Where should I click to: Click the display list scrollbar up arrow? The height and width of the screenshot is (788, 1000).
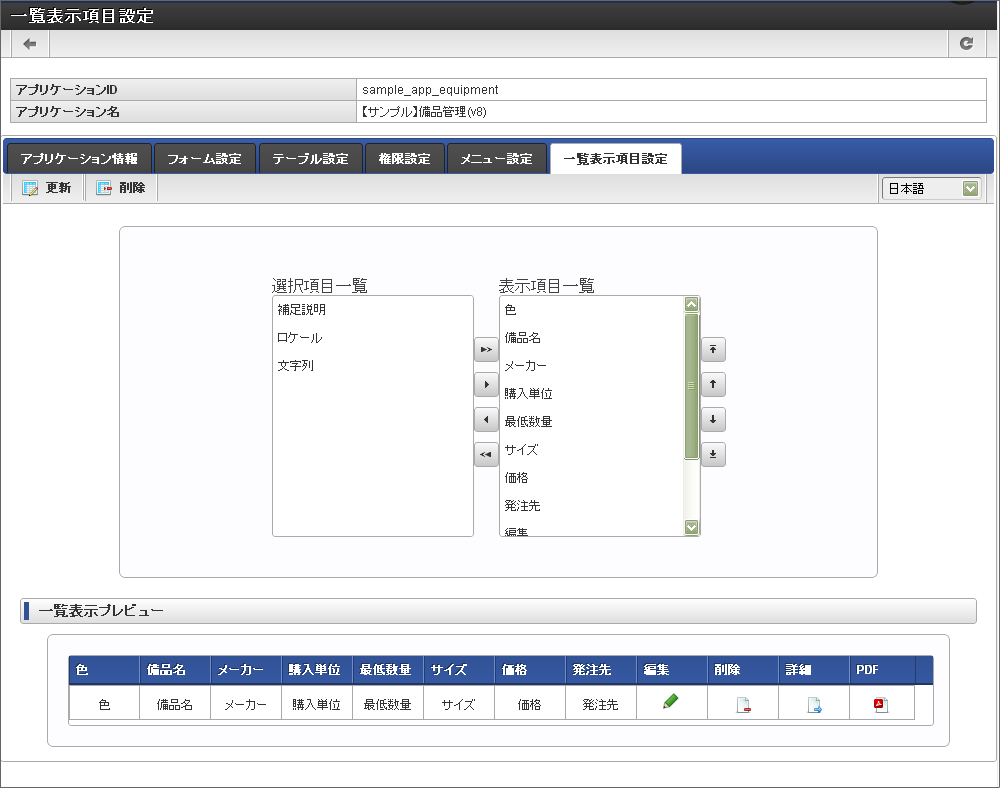coord(691,305)
